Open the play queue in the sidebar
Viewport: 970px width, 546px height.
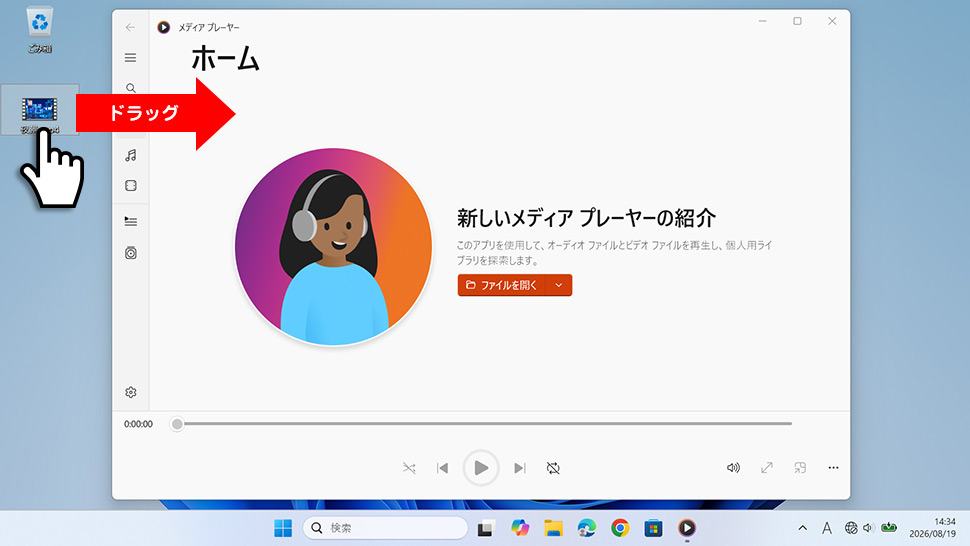coord(131,221)
